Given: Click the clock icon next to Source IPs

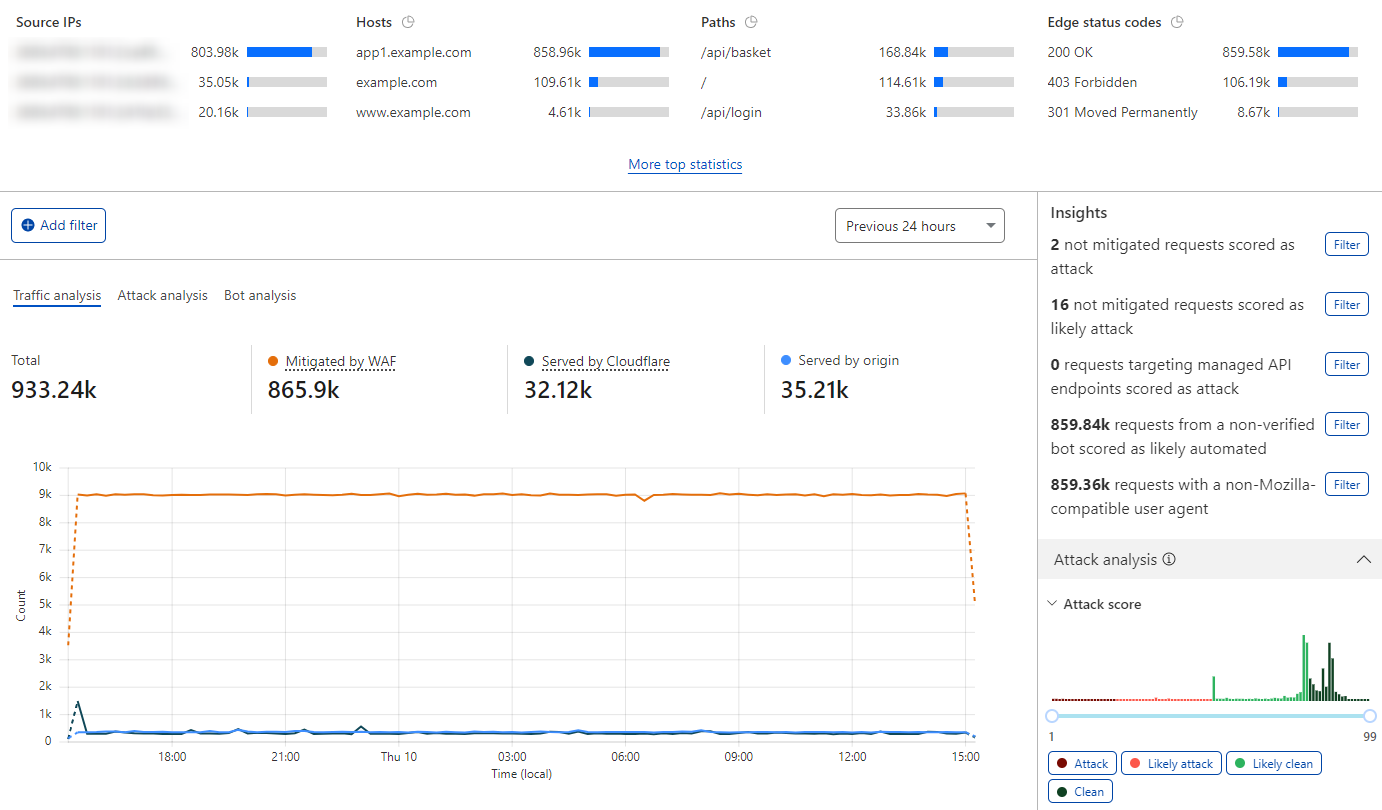Looking at the screenshot, I should [95, 21].
